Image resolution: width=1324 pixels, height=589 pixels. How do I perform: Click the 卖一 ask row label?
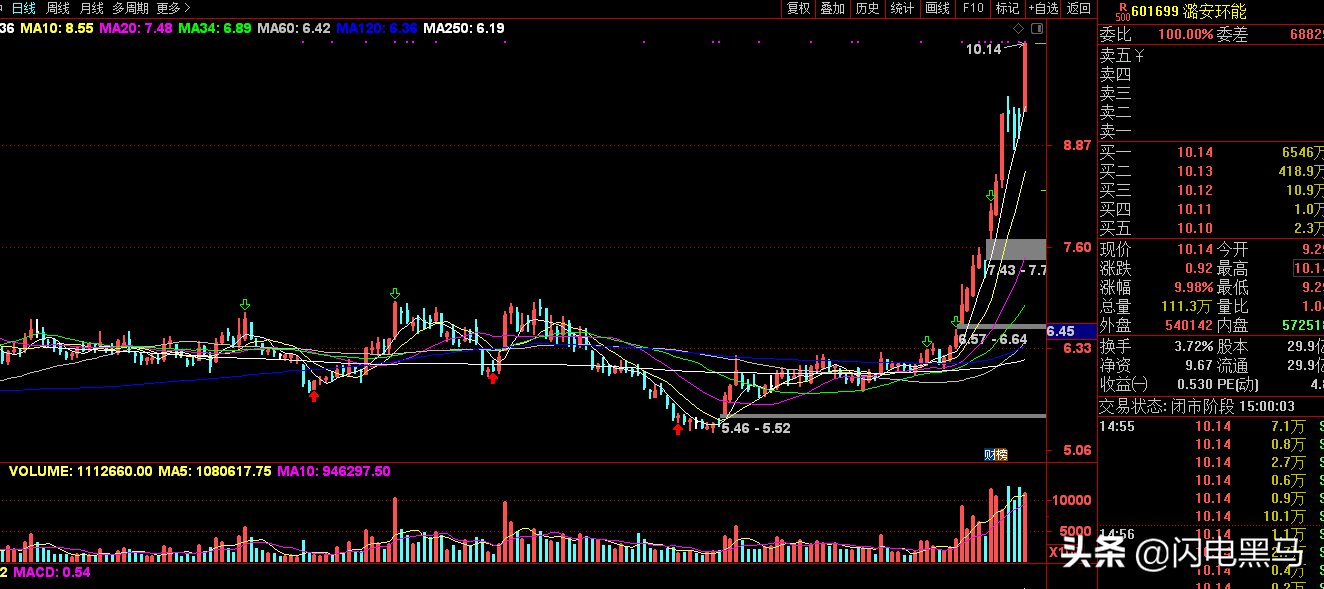click(x=1116, y=131)
